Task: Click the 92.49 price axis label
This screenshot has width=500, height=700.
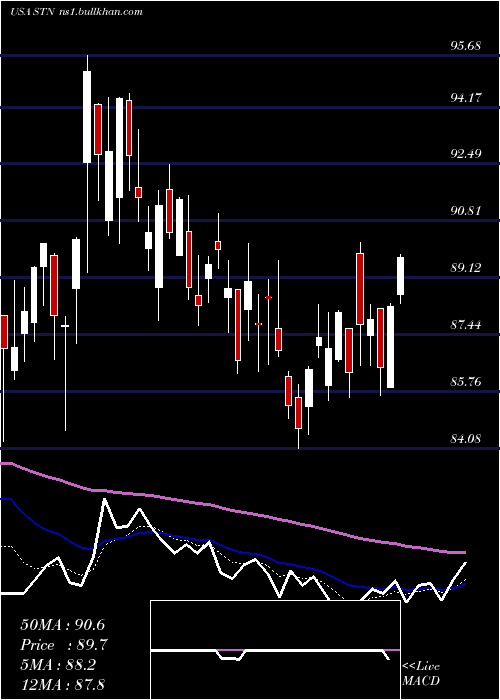Action: point(466,154)
